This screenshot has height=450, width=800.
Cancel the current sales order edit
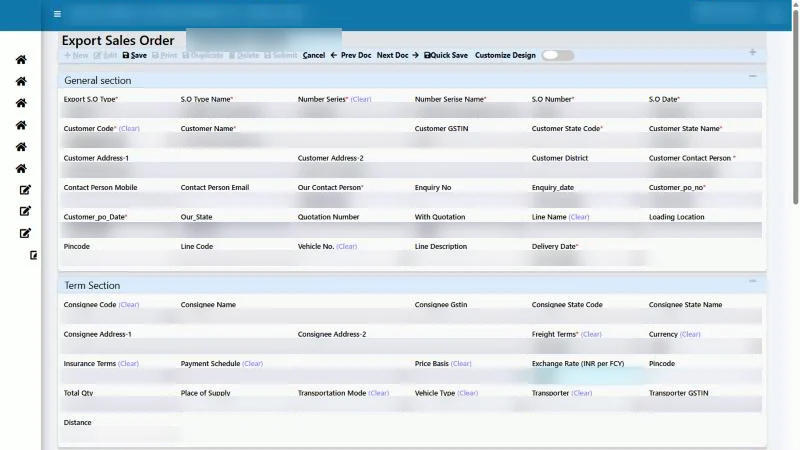point(314,55)
